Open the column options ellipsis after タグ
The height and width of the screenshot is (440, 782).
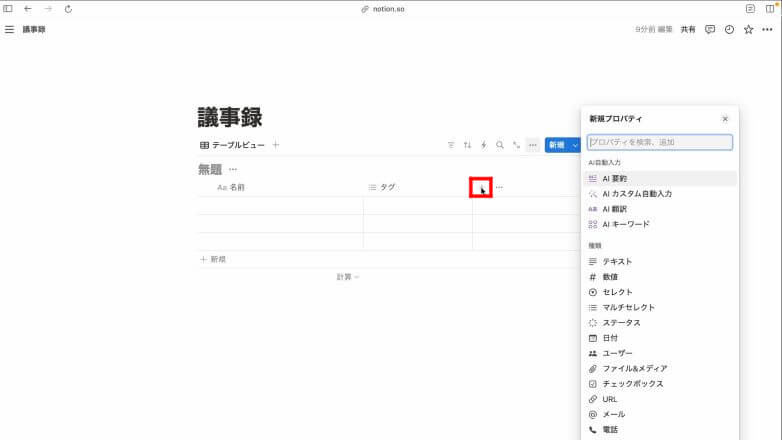coord(499,188)
